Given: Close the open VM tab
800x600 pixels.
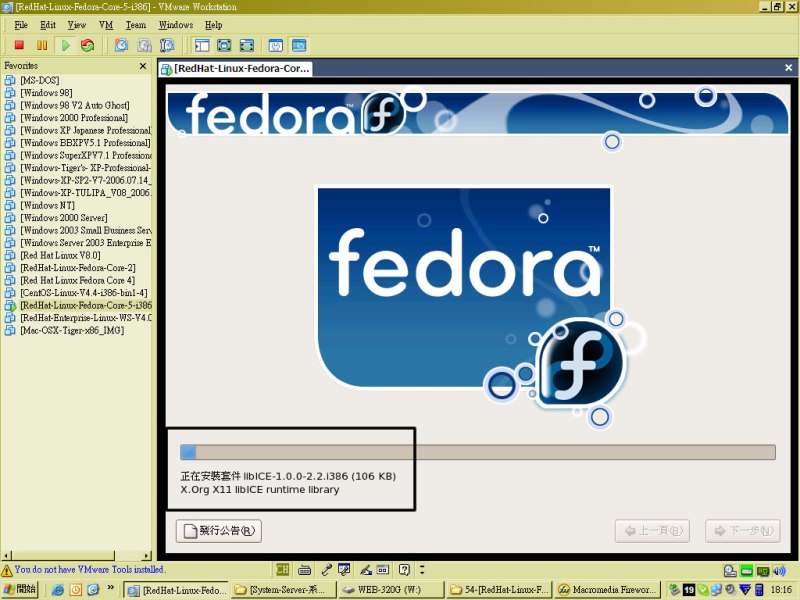Looking at the screenshot, I should coord(788,67).
